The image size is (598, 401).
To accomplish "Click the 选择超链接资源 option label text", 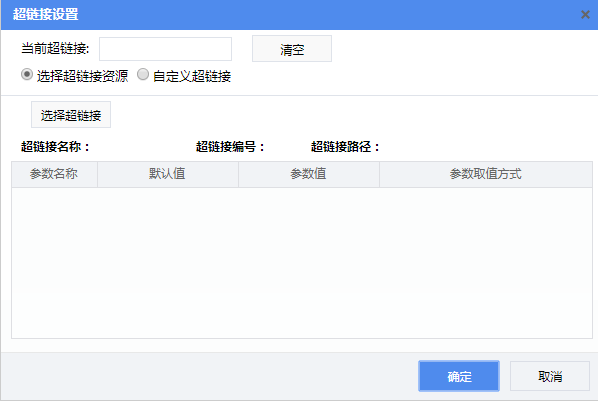I will tap(82, 76).
